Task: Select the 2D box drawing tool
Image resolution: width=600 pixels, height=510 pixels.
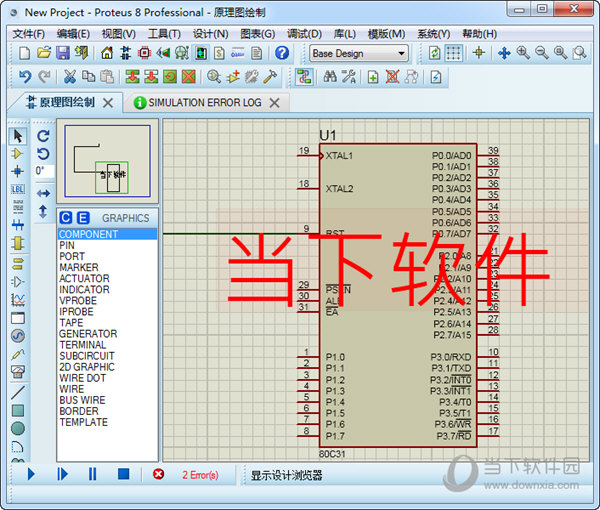Action: (x=18, y=411)
